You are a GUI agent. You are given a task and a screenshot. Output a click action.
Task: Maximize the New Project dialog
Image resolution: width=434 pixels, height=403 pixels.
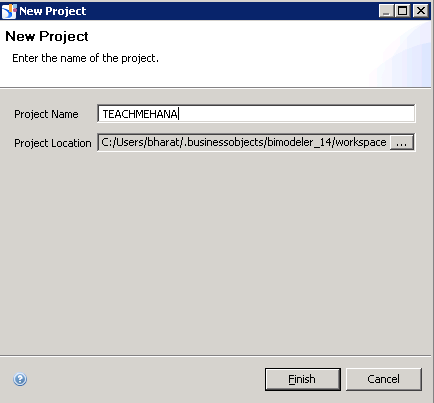(403, 11)
